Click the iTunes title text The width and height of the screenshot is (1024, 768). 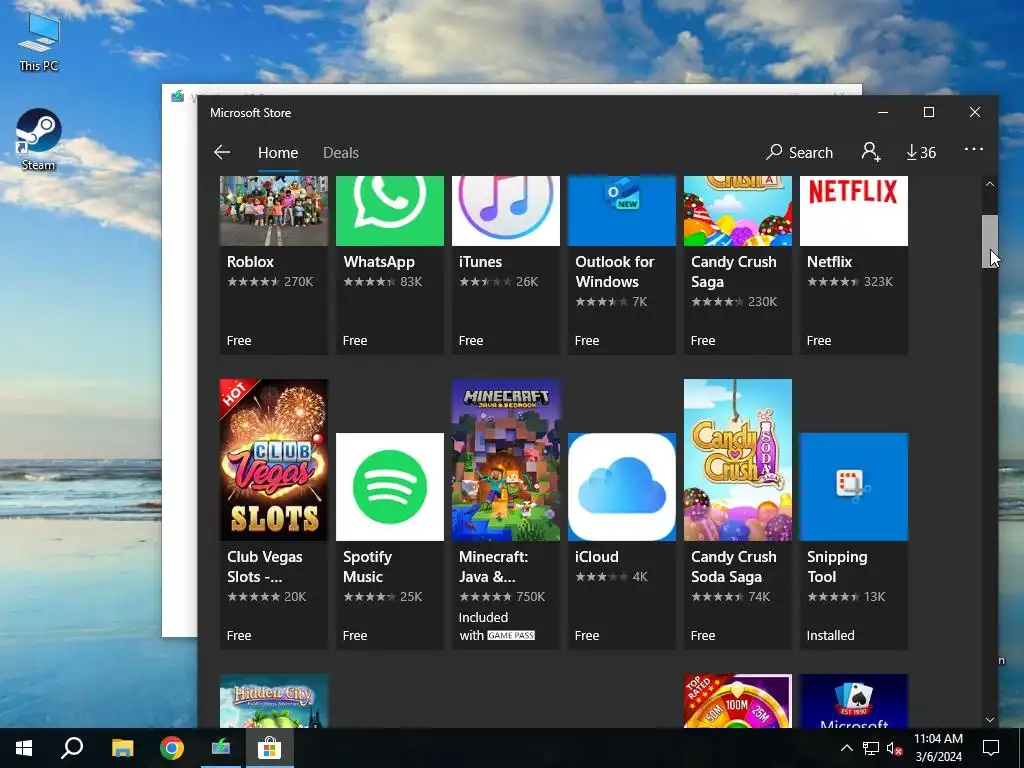[480, 262]
